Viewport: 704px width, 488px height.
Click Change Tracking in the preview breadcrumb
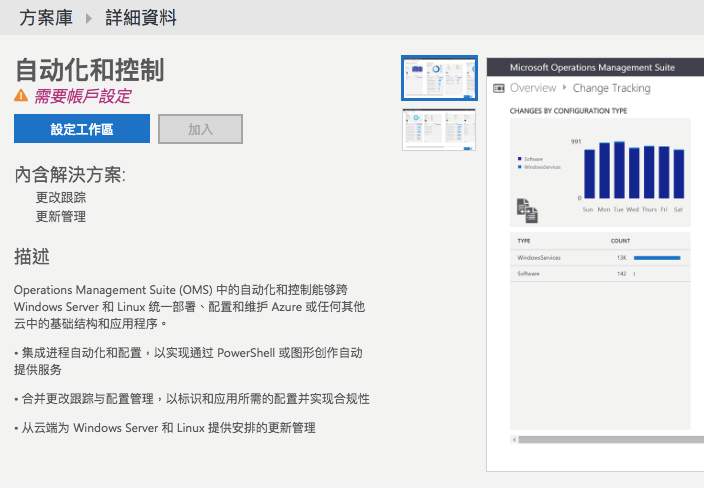click(612, 88)
